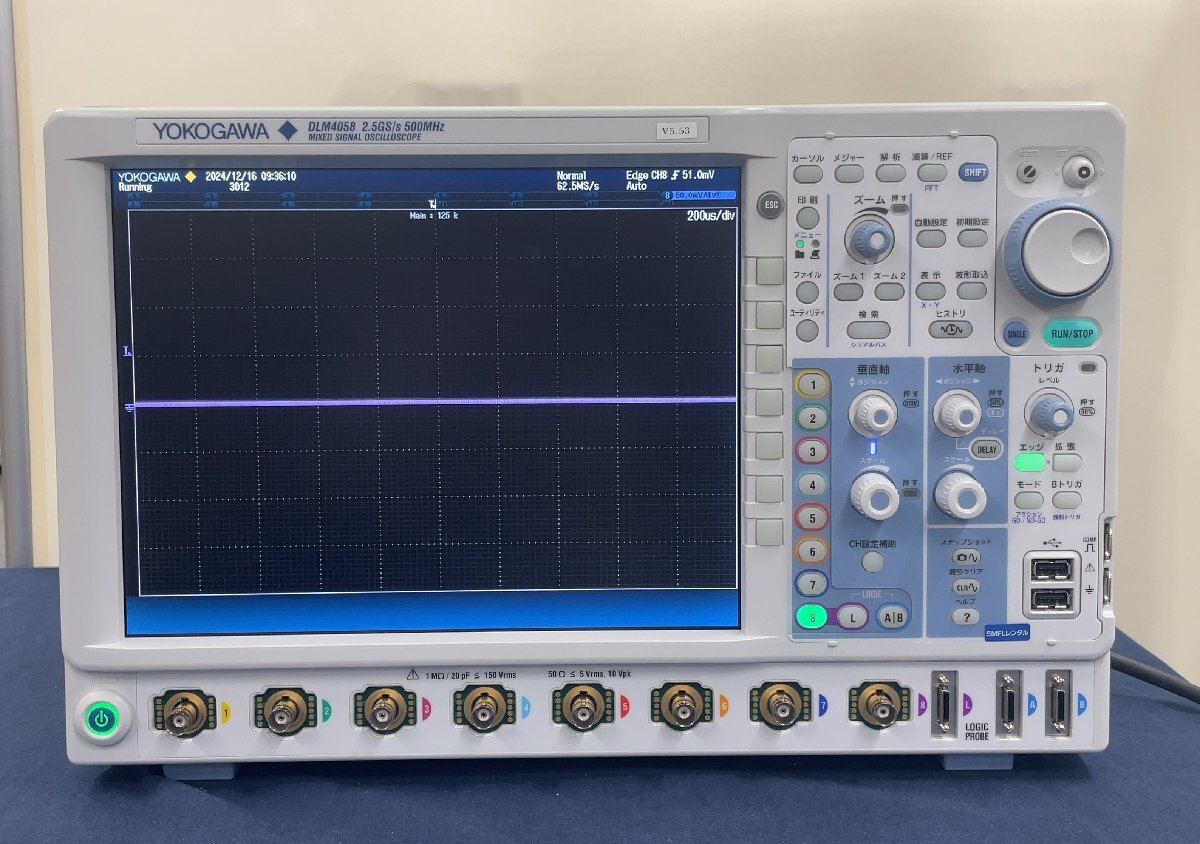Click the 検索 (Search) button
Screen dimensions: 1200x844
point(868,330)
